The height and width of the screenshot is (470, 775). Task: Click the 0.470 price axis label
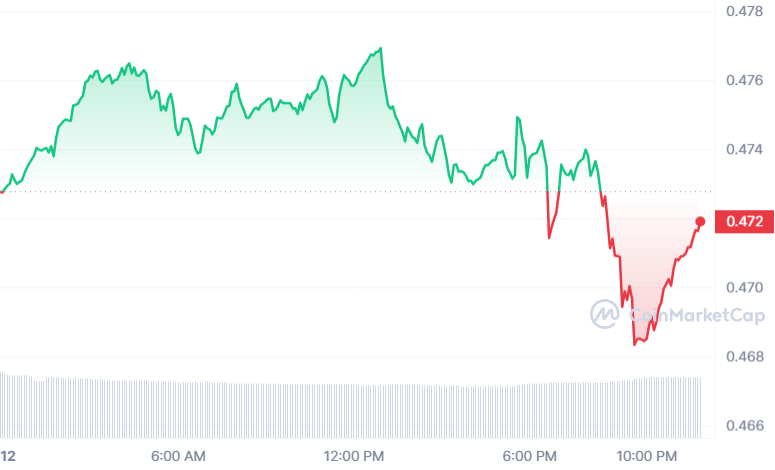pyautogui.click(x=745, y=288)
